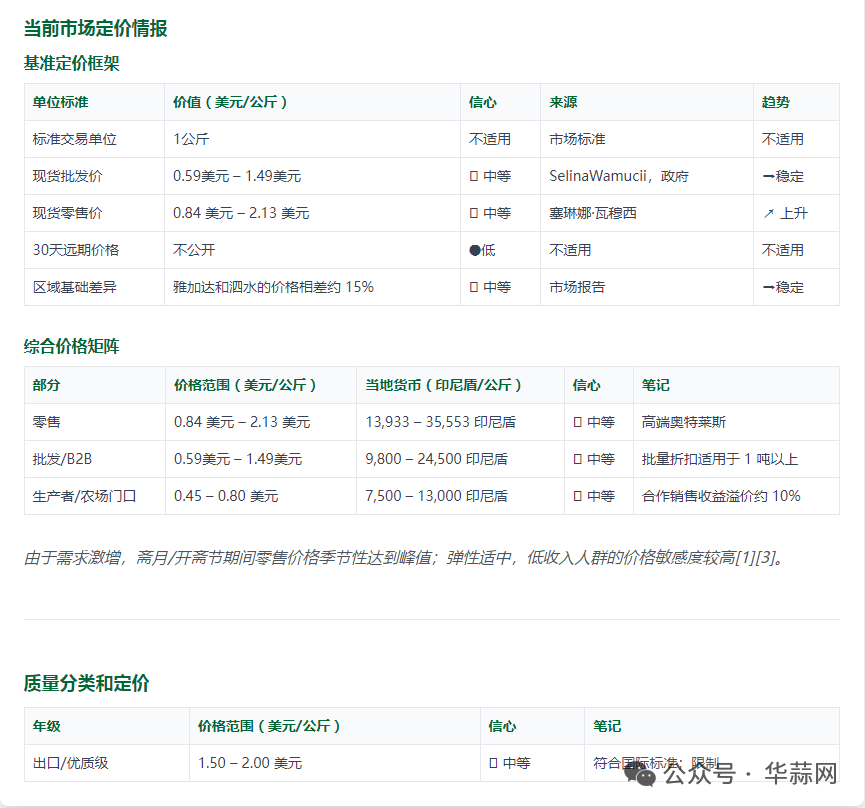Select the 出口/优质级 row label
This screenshot has width=865, height=808.
coord(71,763)
